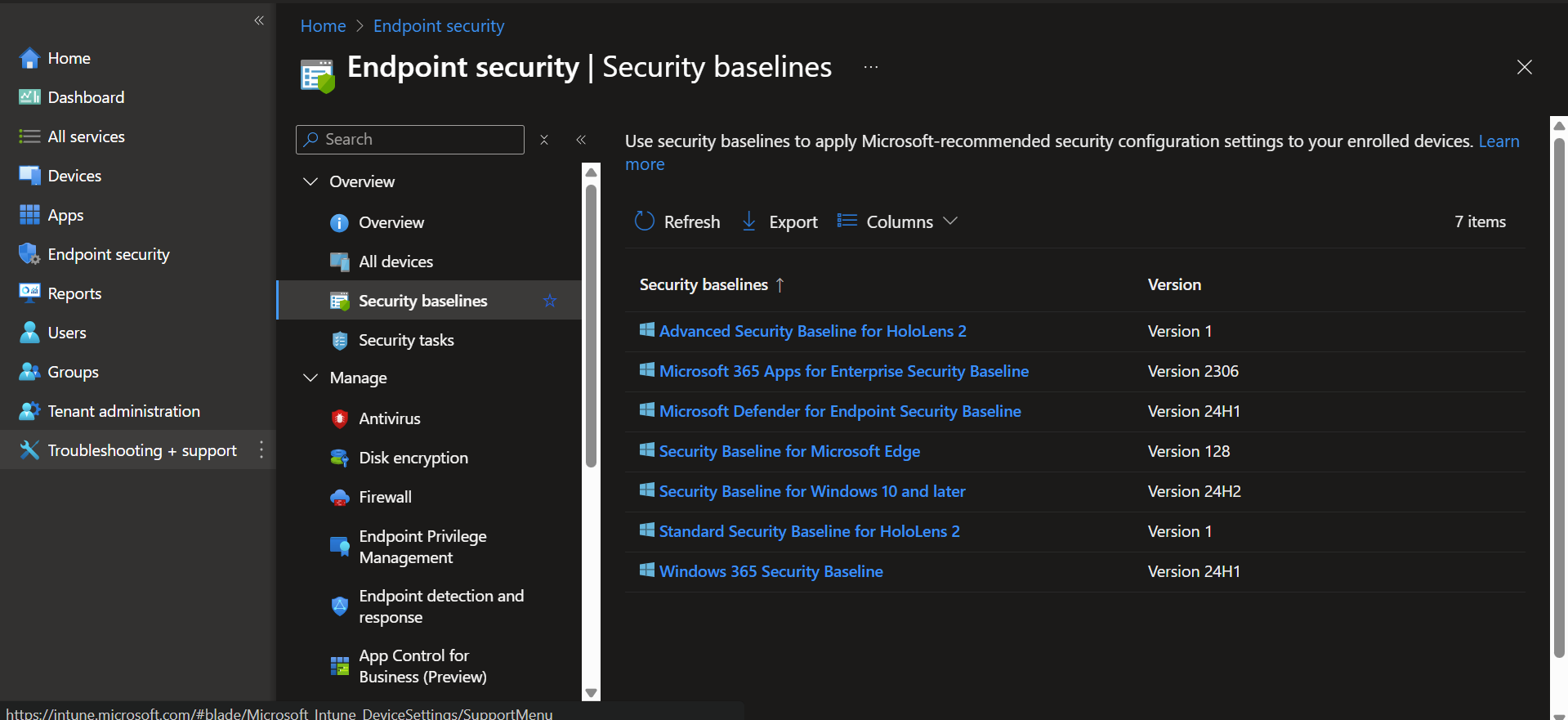1568x720 pixels.
Task: Click the Dashboard chart icon
Action: pos(29,97)
